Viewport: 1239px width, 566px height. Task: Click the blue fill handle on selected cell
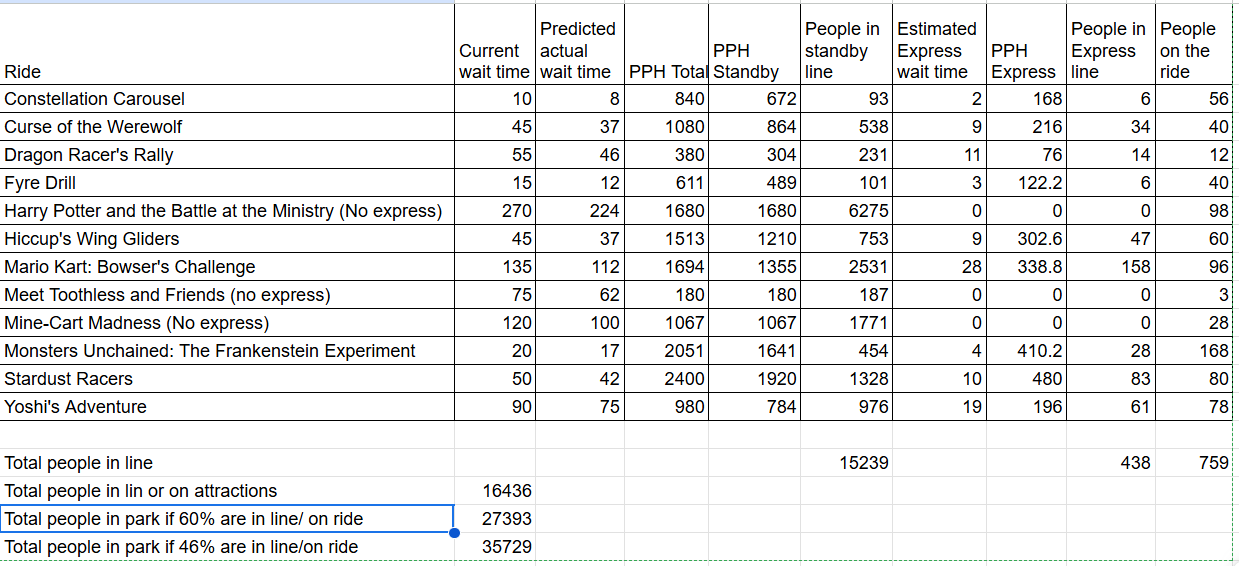pyautogui.click(x=455, y=532)
